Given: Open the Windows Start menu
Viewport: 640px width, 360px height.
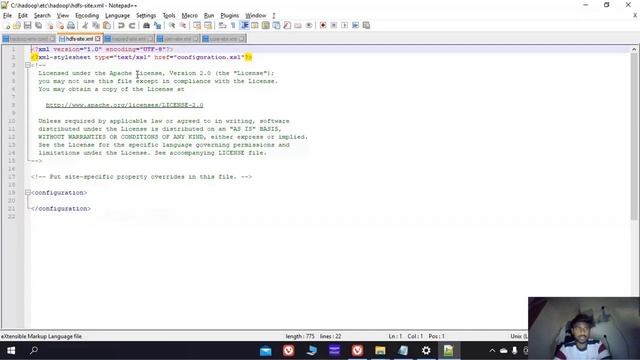Looking at the screenshot, I should [x=11, y=351].
